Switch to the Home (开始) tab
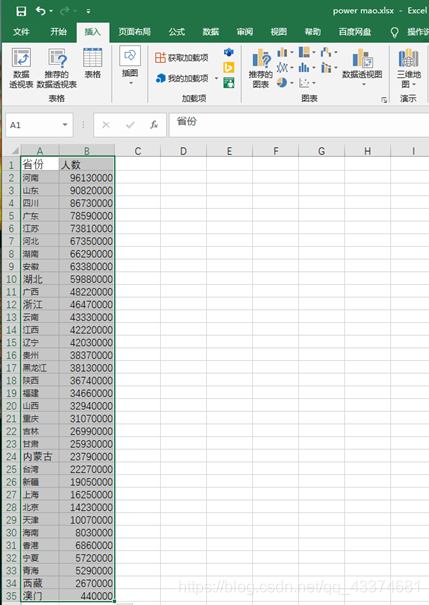The width and height of the screenshot is (429, 605). pyautogui.click(x=58, y=32)
